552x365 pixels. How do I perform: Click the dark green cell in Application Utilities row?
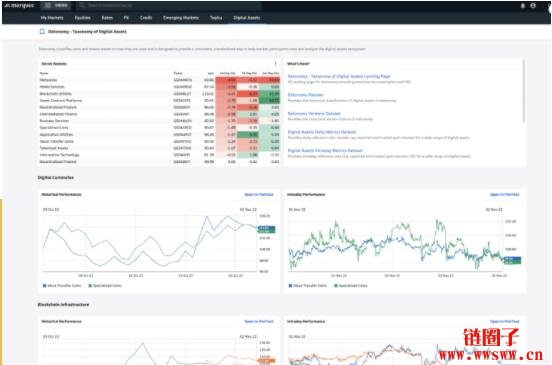pyautogui.click(x=248, y=134)
